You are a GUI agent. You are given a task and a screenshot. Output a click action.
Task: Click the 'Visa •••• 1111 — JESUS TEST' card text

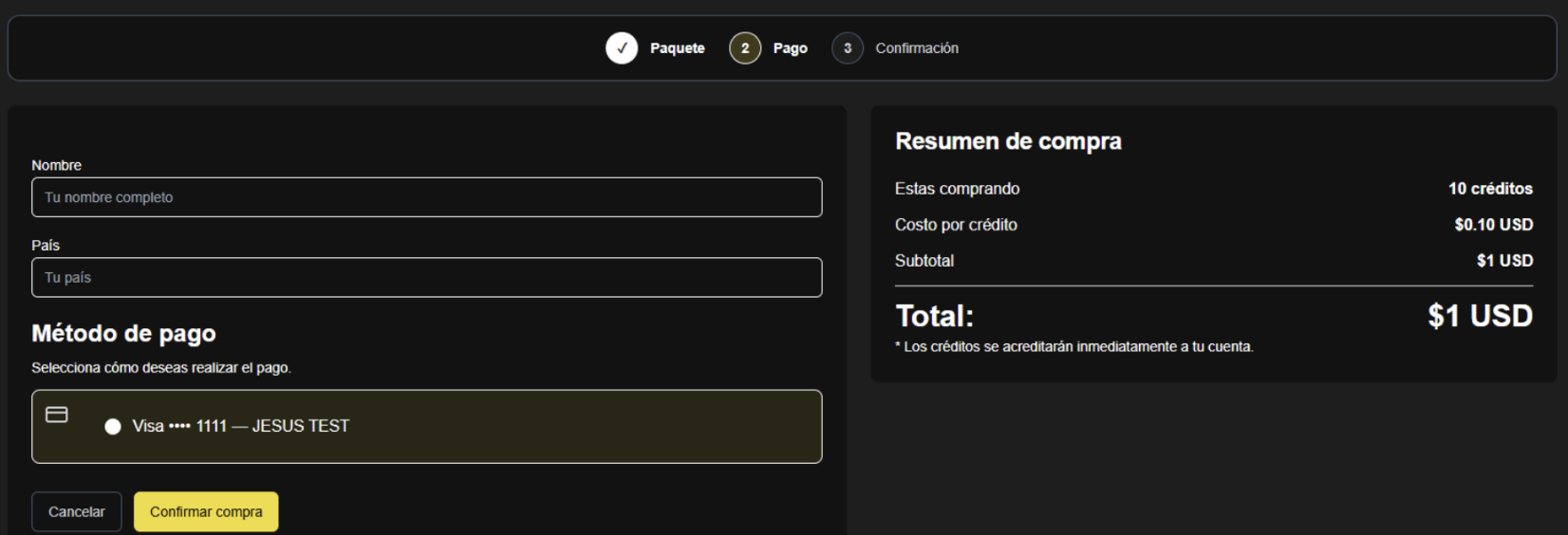240,427
